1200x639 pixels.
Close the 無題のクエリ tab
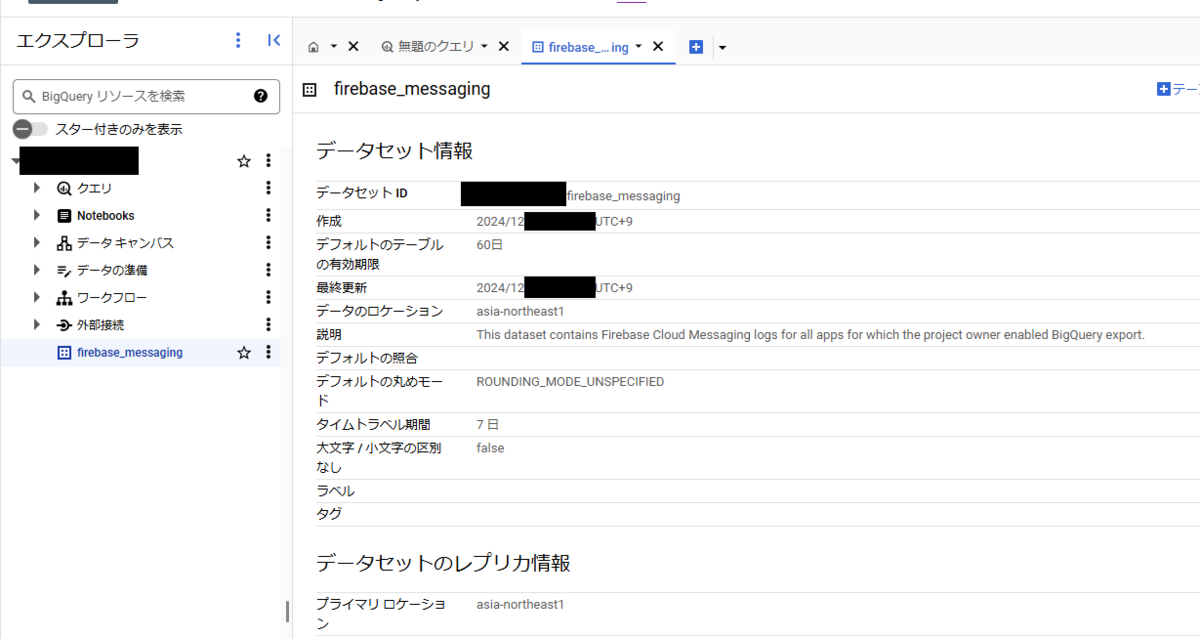point(504,47)
